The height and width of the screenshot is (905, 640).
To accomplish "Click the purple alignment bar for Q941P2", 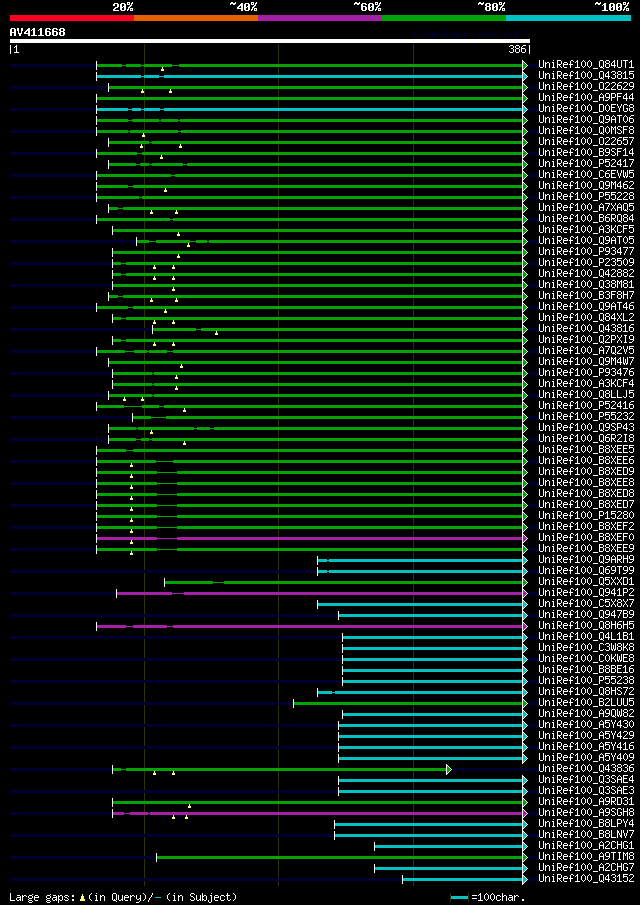I will pos(322,593).
